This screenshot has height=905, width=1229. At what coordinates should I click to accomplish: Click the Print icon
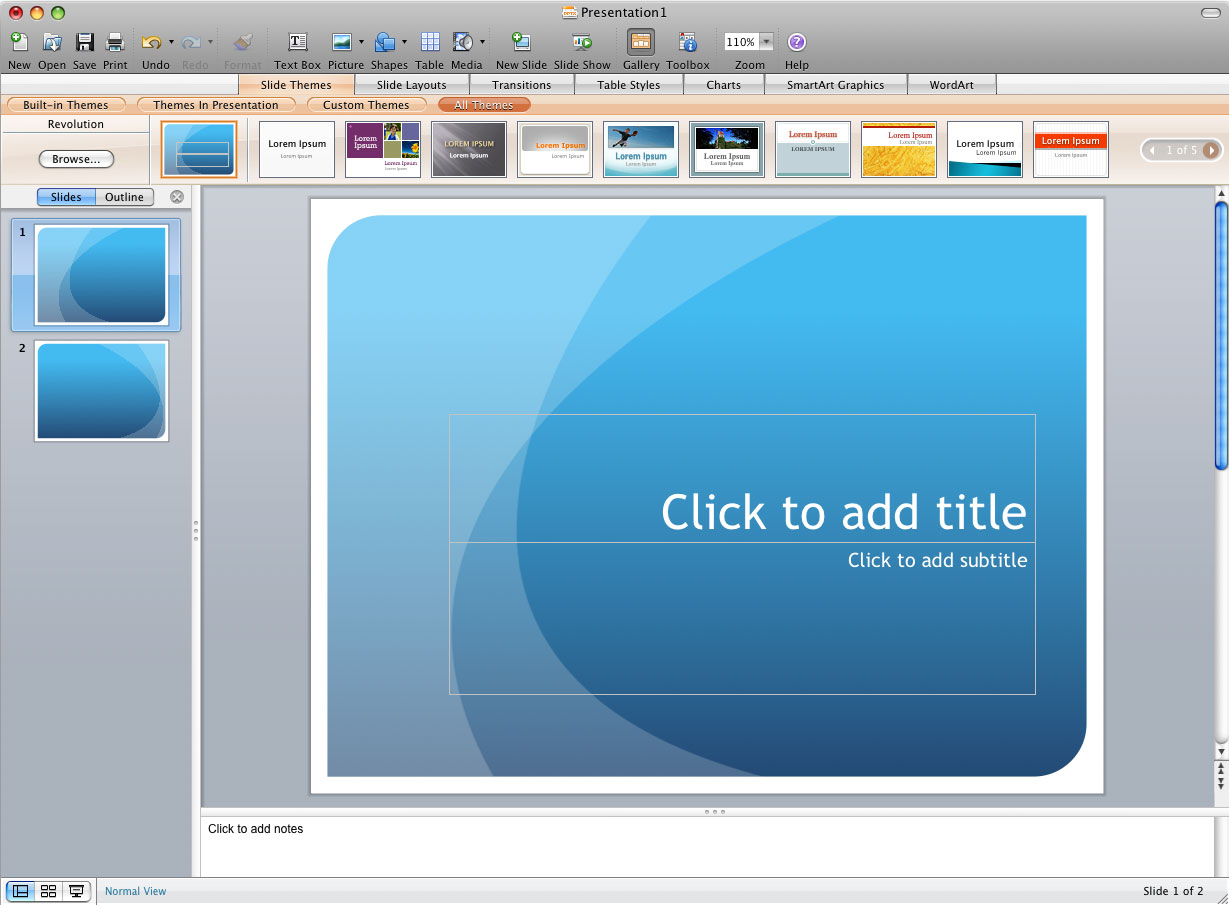pos(114,43)
